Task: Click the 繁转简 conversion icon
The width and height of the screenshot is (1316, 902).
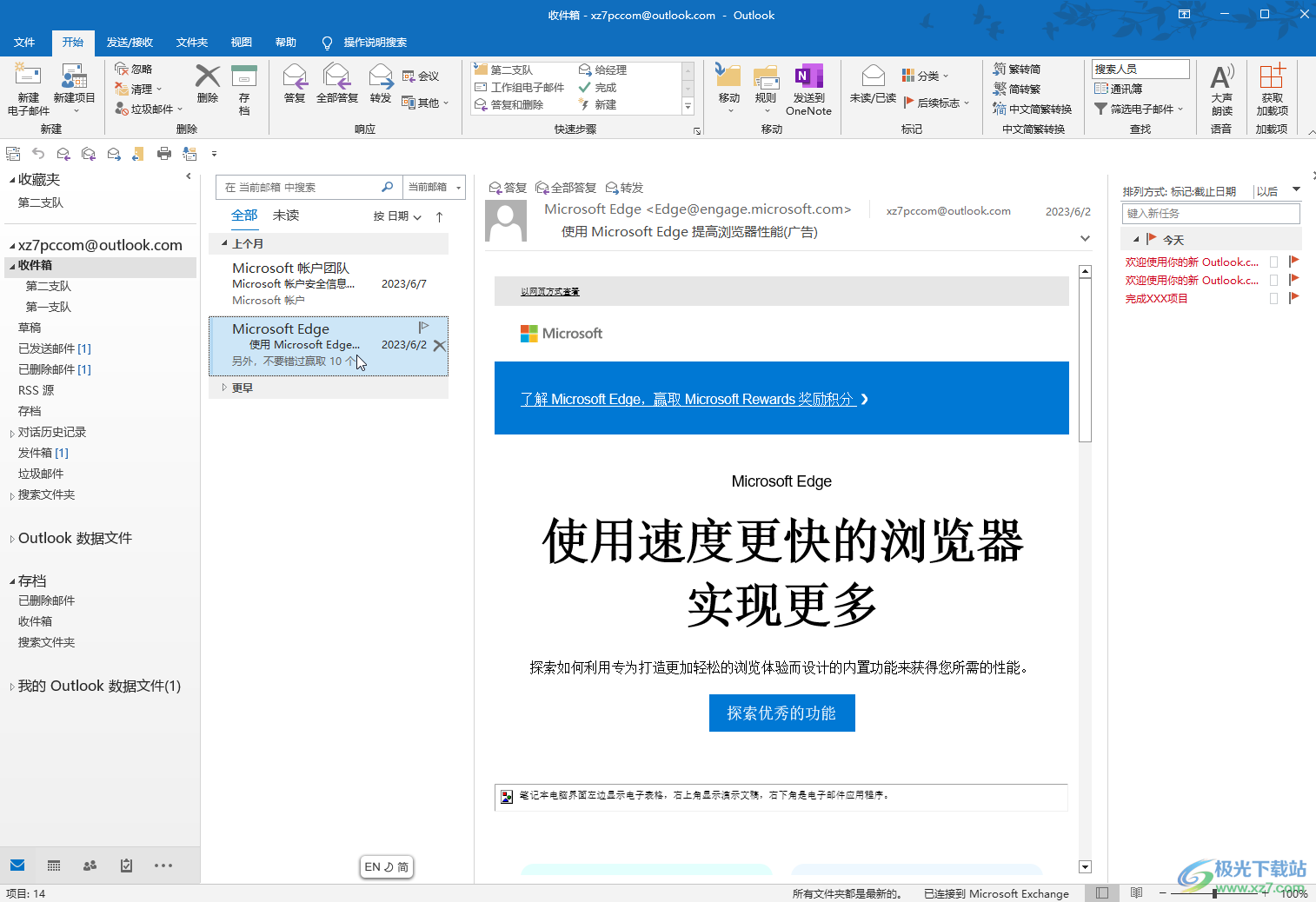Action: point(1017,69)
